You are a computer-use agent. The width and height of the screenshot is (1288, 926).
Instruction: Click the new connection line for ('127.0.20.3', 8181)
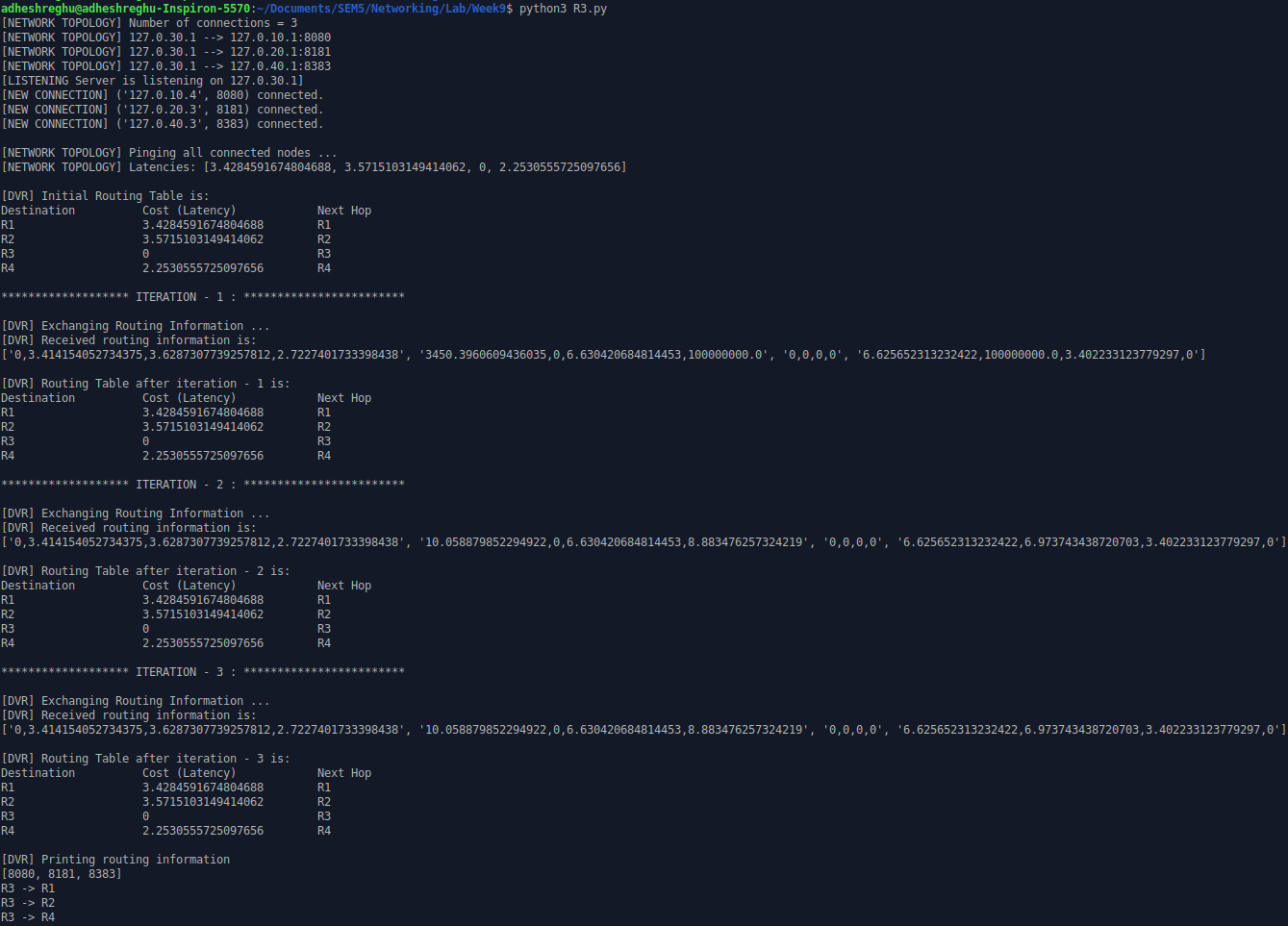click(x=162, y=110)
